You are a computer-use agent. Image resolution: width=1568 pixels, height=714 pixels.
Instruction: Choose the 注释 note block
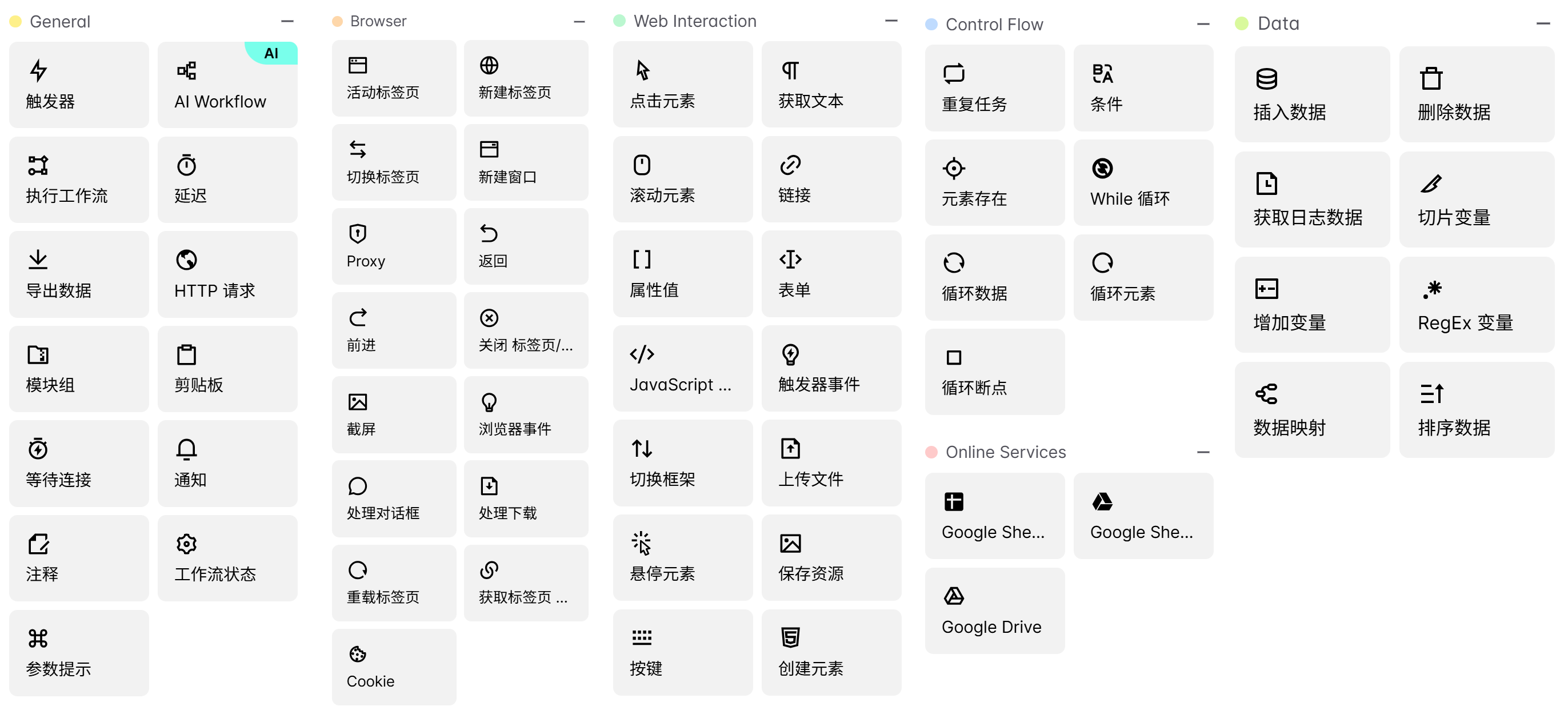coord(78,558)
